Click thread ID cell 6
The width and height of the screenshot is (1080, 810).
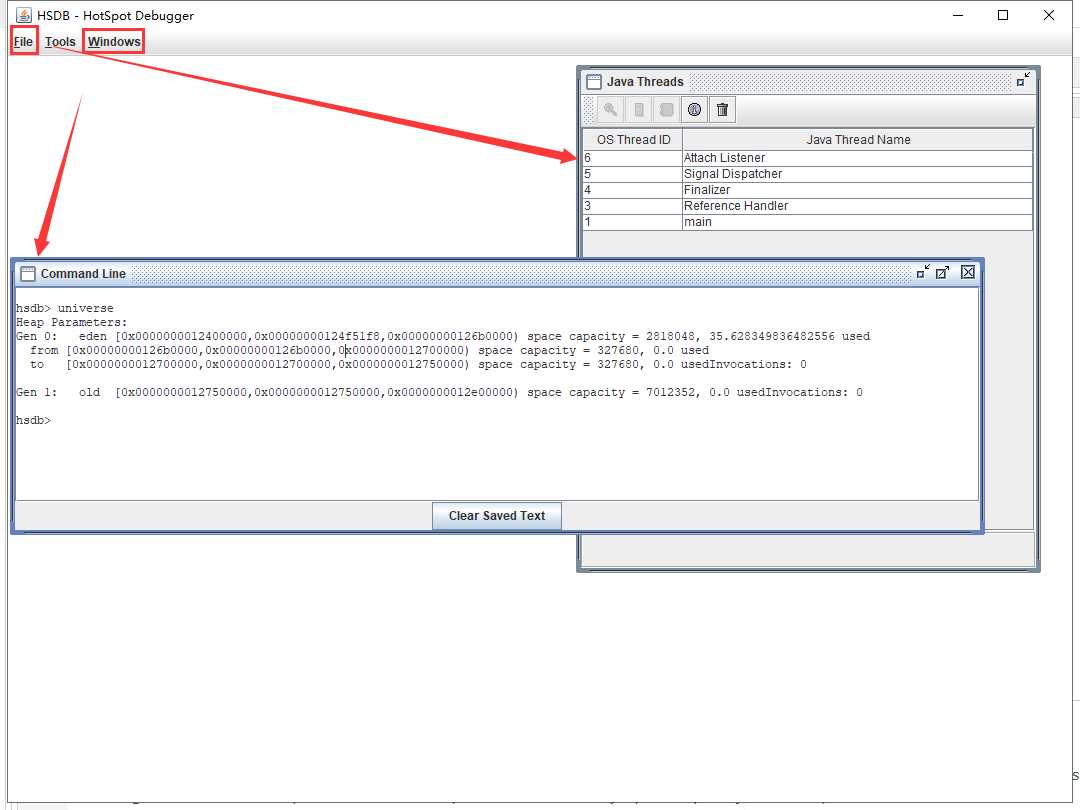pyautogui.click(x=633, y=158)
